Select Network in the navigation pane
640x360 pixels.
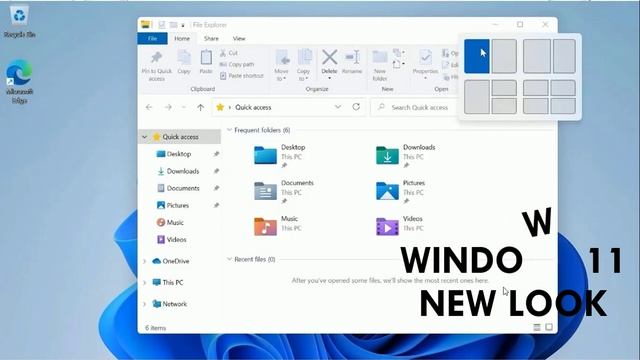[x=174, y=304]
